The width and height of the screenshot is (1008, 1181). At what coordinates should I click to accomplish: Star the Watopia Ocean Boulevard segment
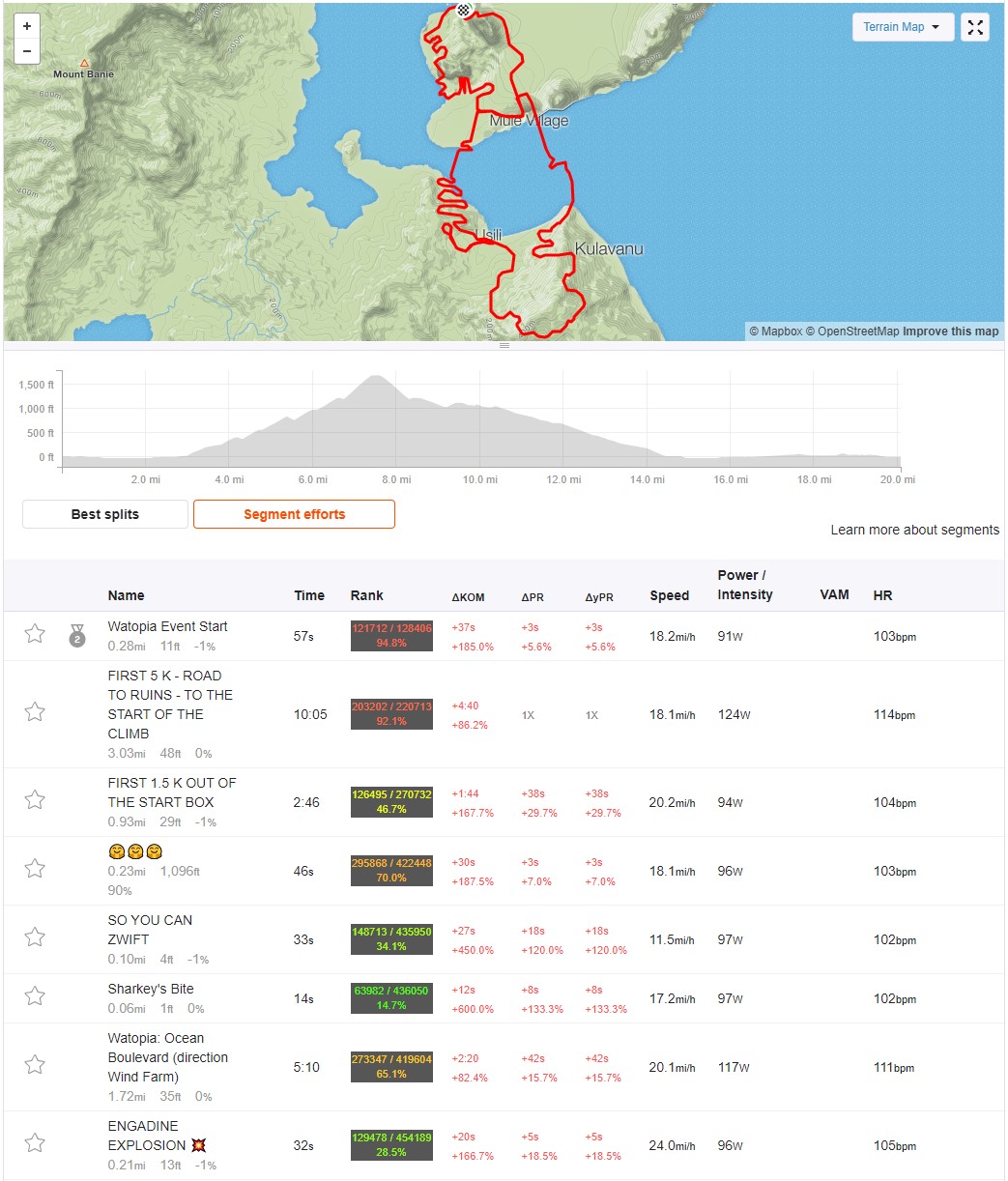coord(35,1065)
